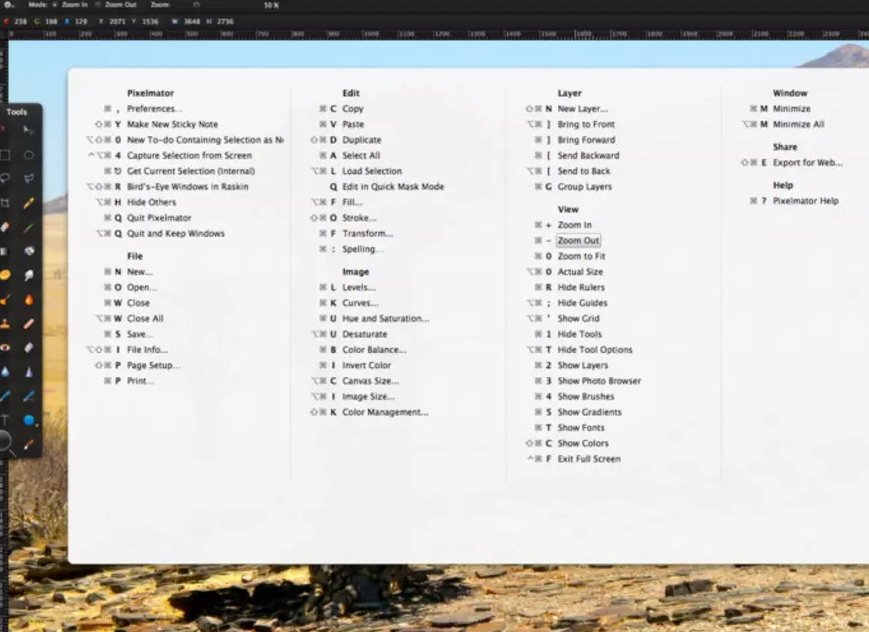Click Color Management... entry

[x=385, y=412]
